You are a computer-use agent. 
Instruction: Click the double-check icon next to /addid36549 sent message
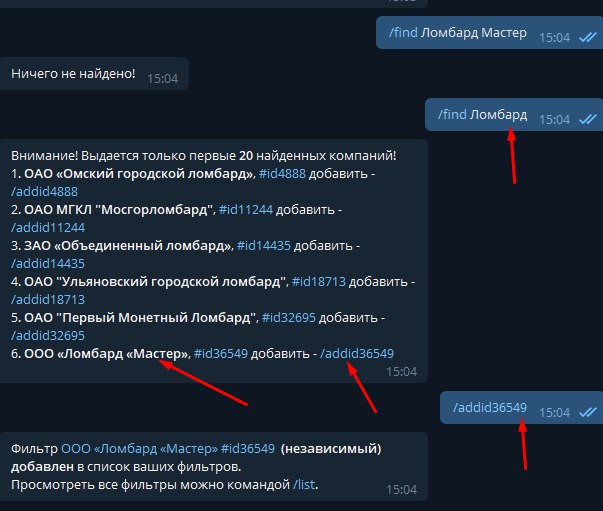(588, 413)
